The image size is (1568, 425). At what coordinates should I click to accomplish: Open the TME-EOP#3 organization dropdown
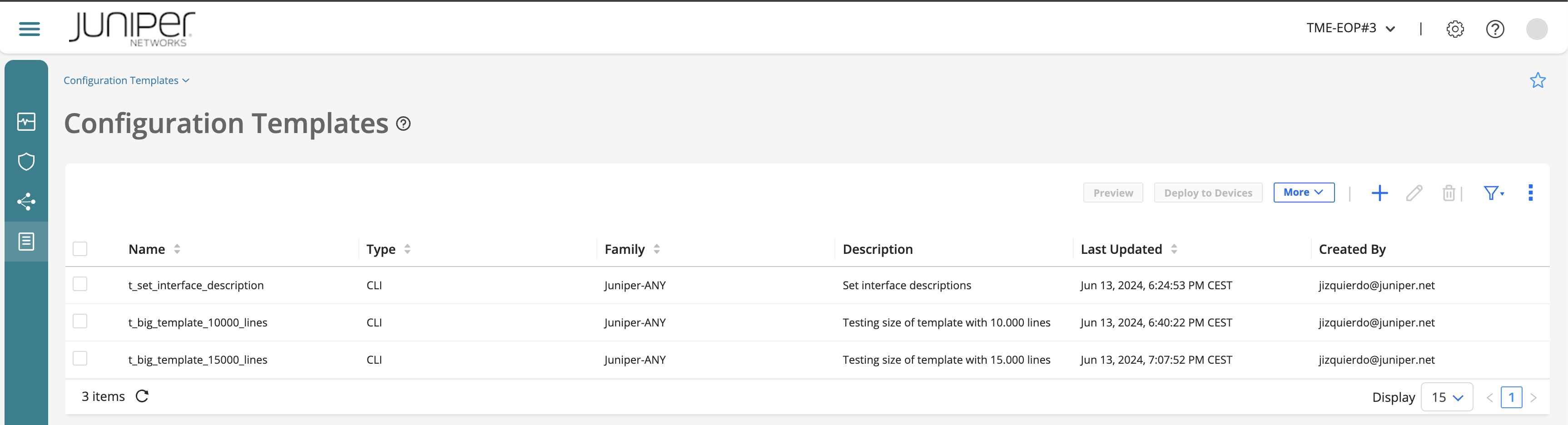[x=1351, y=28]
